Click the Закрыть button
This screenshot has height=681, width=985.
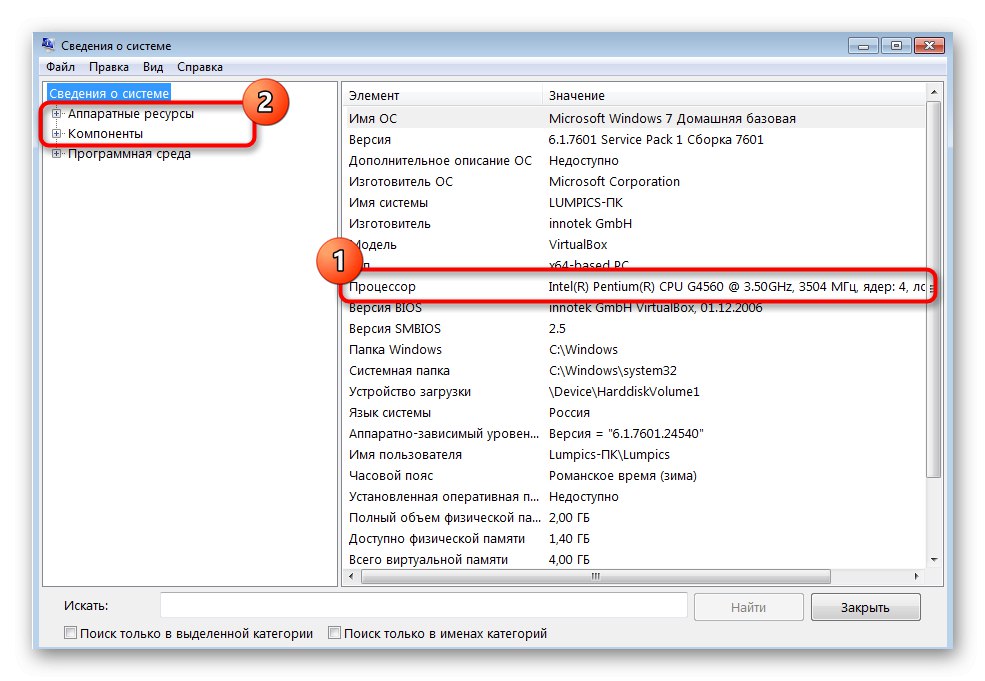pos(865,606)
